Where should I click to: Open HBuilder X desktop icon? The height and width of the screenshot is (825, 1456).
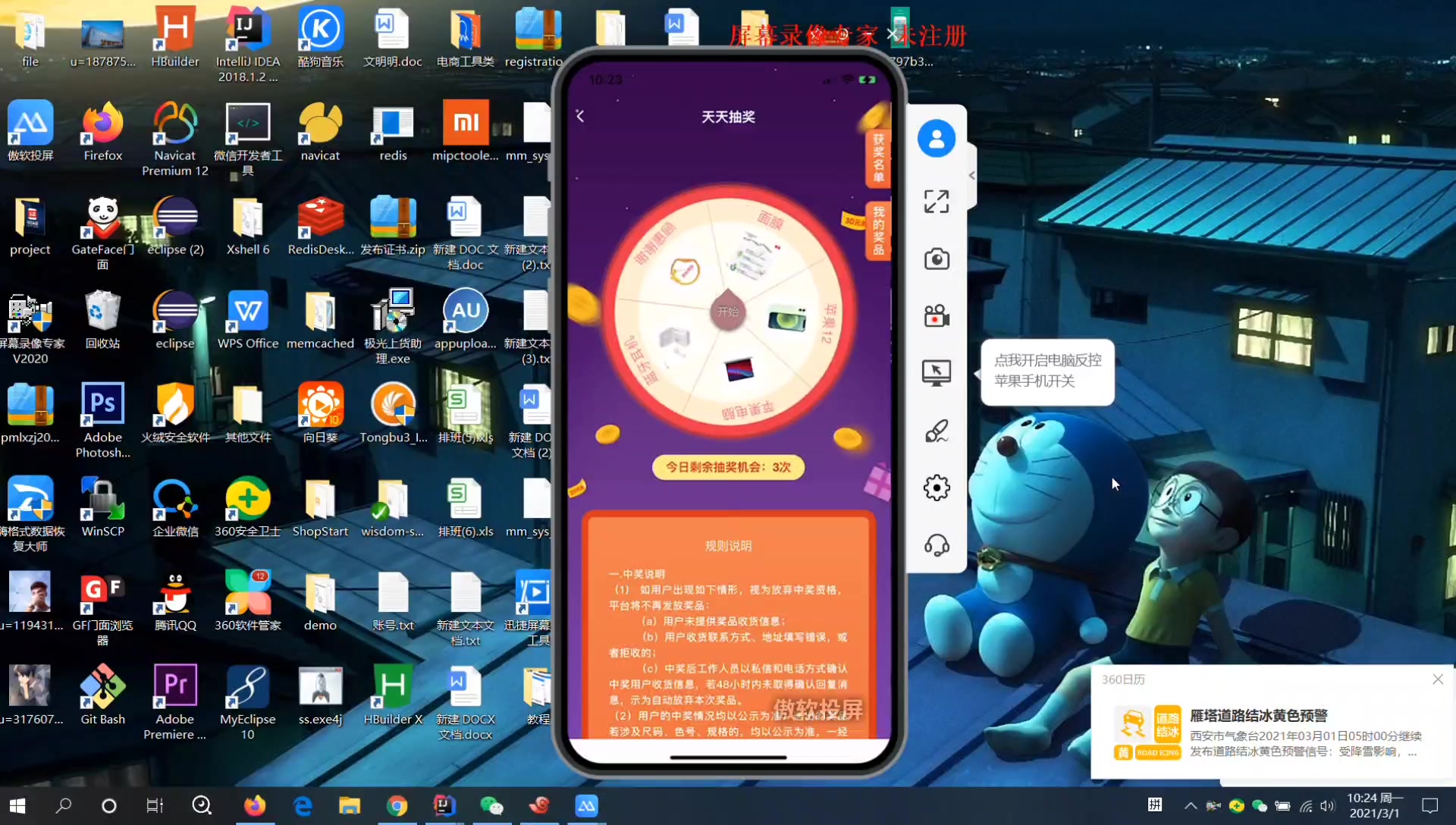click(393, 696)
